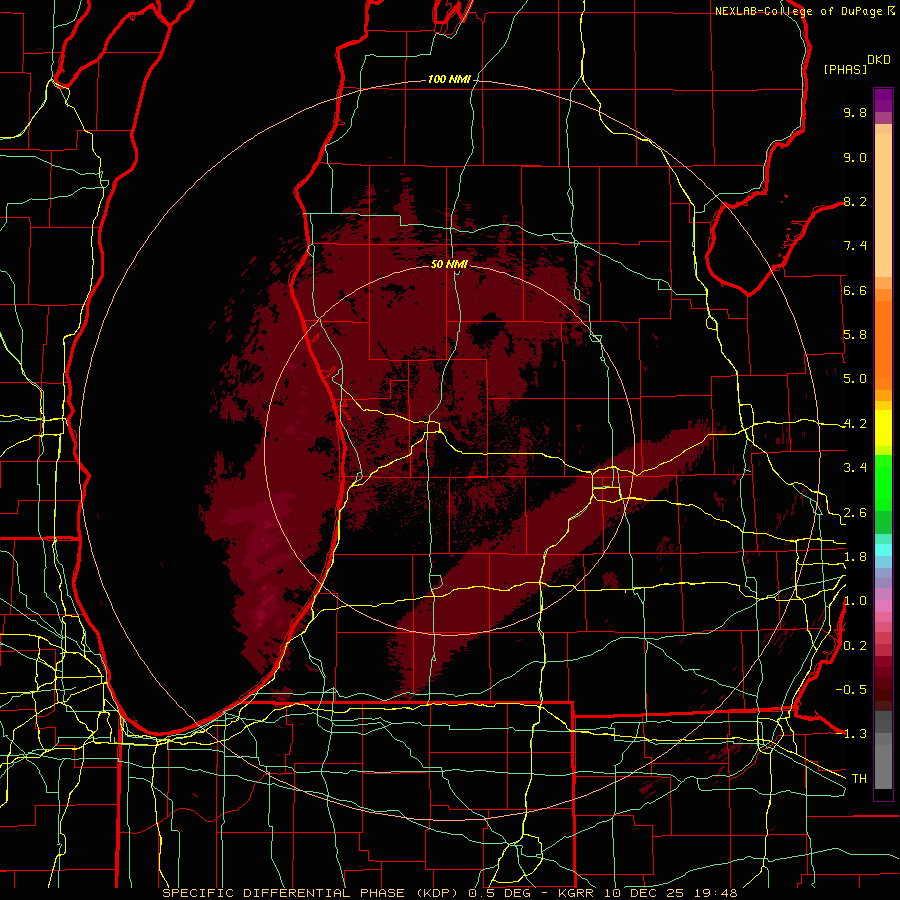Viewport: 900px width, 900px height.
Task: Click the Specific Differential Phase caption at the bottom
Action: 449,893
